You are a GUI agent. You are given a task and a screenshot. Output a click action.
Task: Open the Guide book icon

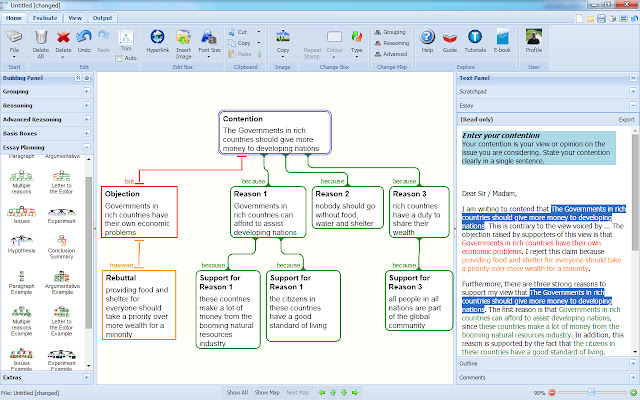tap(450, 38)
